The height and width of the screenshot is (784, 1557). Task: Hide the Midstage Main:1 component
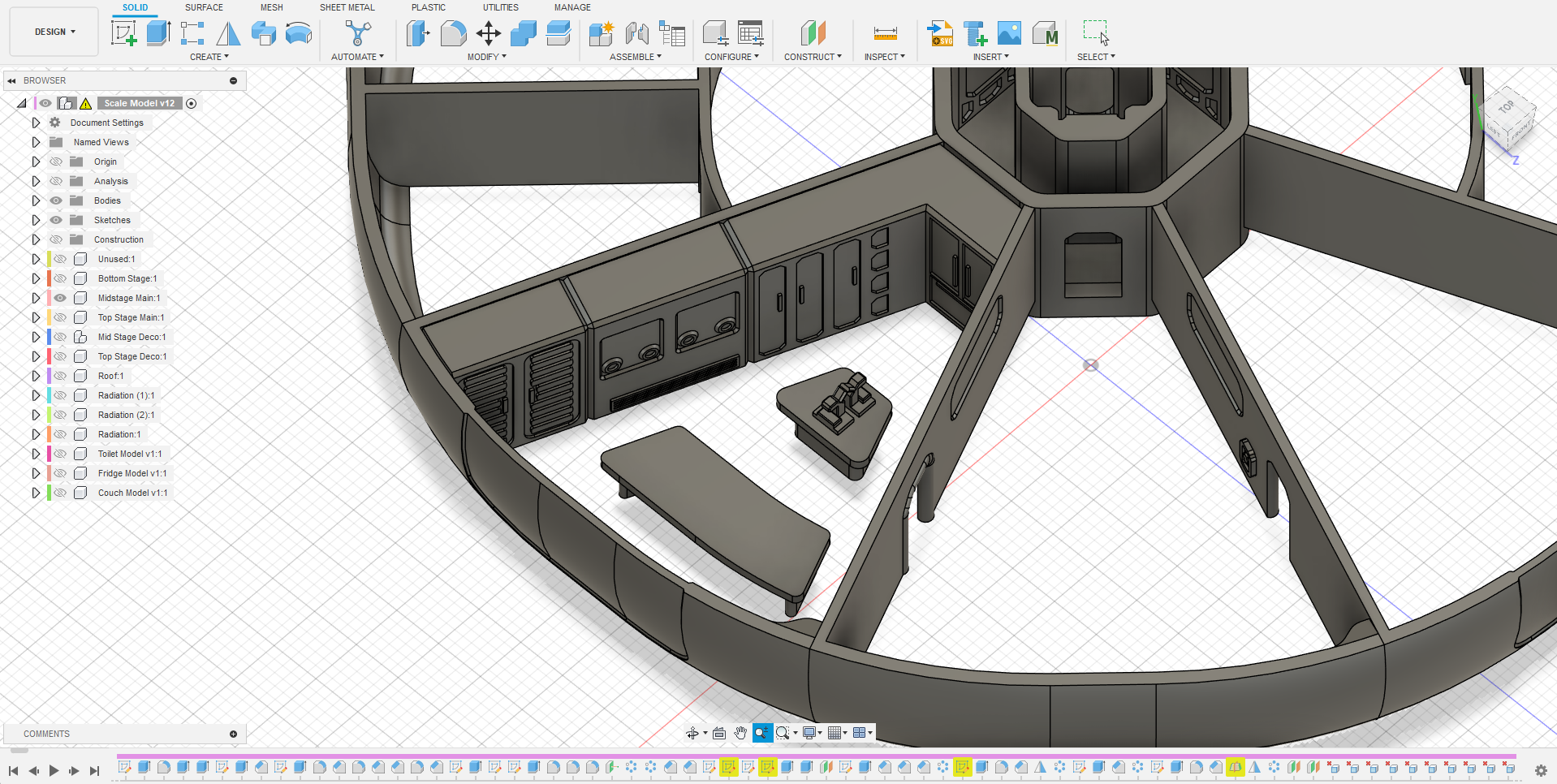click(60, 298)
